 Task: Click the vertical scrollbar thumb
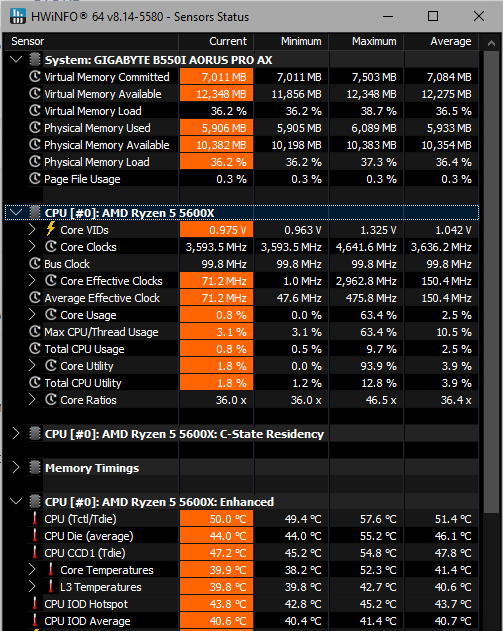coord(491,282)
